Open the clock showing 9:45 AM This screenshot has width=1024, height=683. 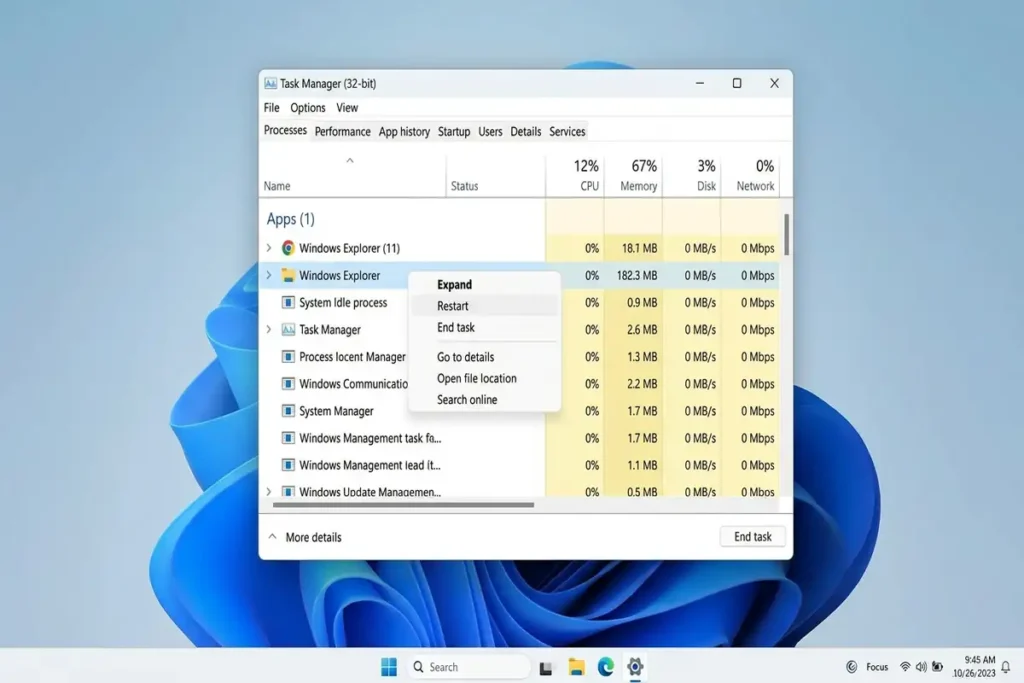(x=974, y=667)
